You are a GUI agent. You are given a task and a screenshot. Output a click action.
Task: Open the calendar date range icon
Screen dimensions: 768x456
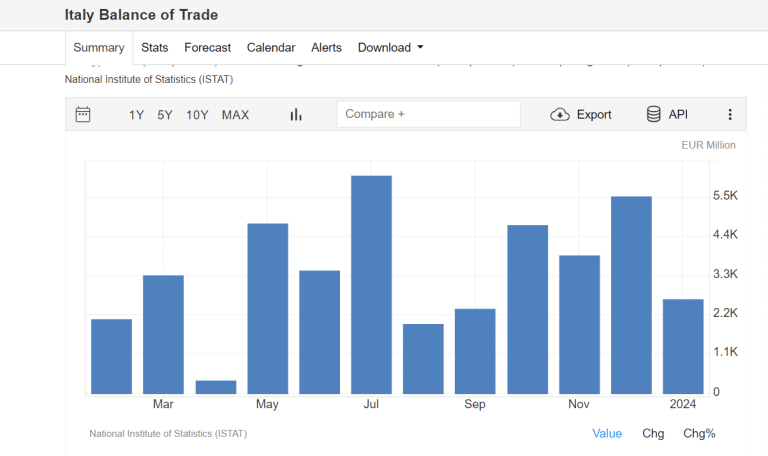coord(83,115)
